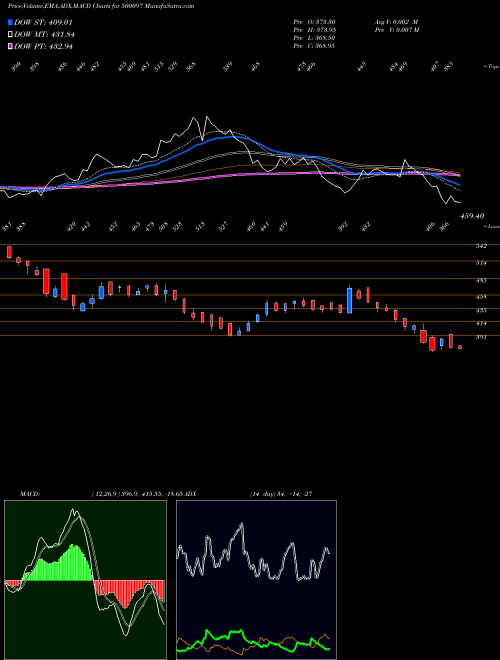Click the green MACD histogram bars
The width and height of the screenshot is (500, 660).
click(x=59, y=564)
